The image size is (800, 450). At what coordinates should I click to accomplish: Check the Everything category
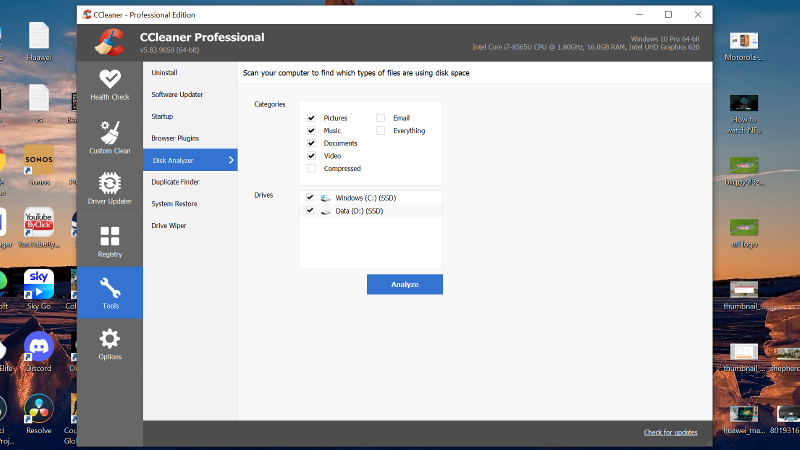click(x=381, y=131)
